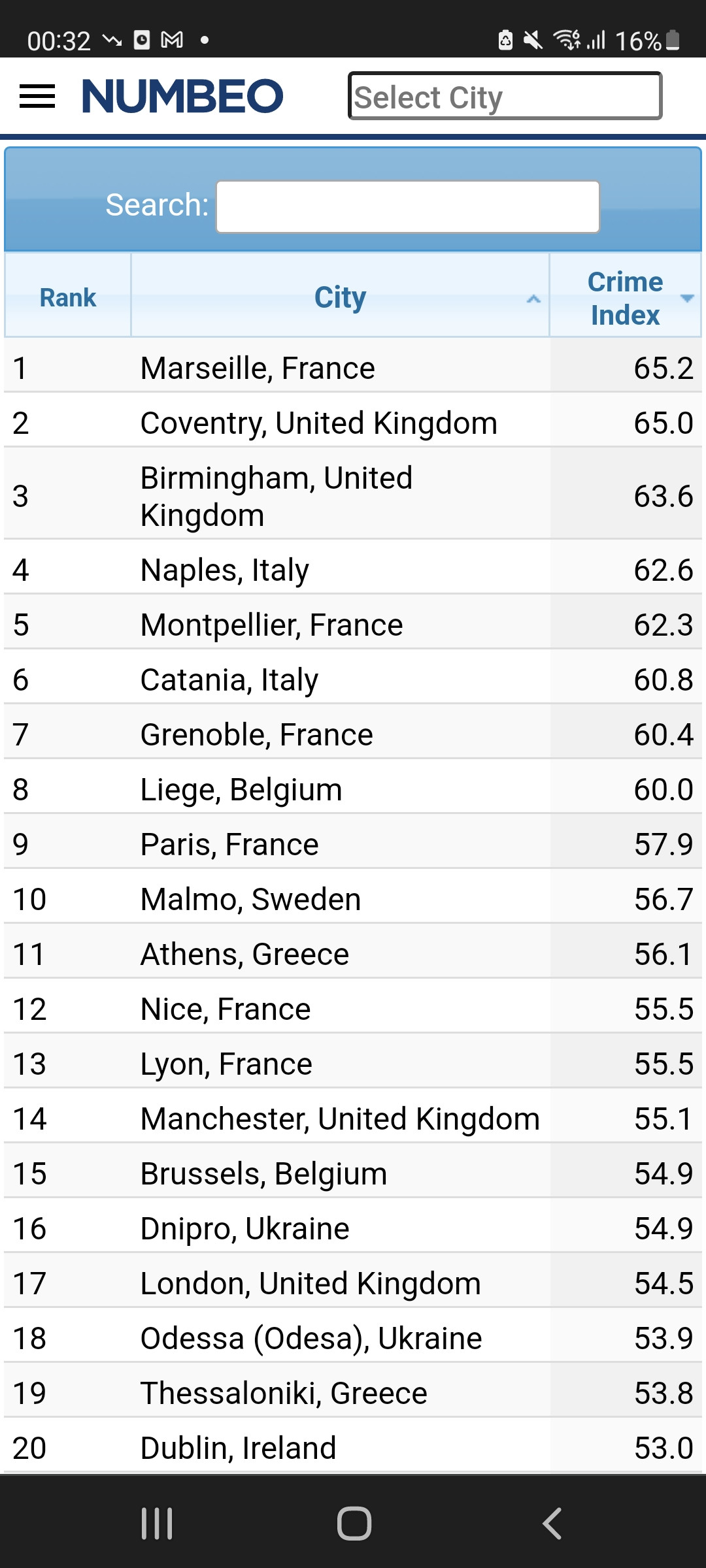Tap the battery status icon
706x1568 pixels.
(673, 41)
